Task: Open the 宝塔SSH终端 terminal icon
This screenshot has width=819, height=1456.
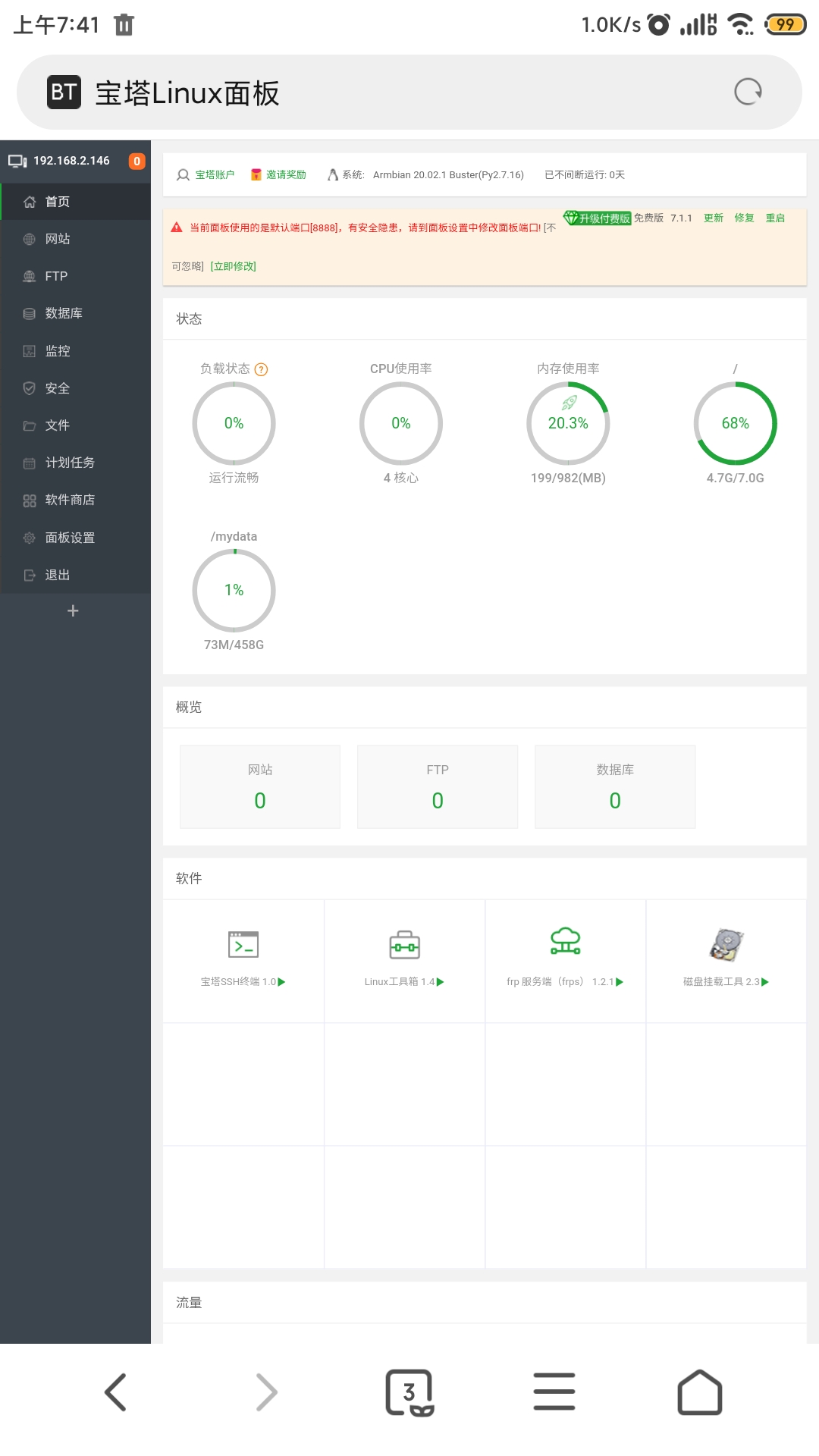Action: pyautogui.click(x=243, y=944)
